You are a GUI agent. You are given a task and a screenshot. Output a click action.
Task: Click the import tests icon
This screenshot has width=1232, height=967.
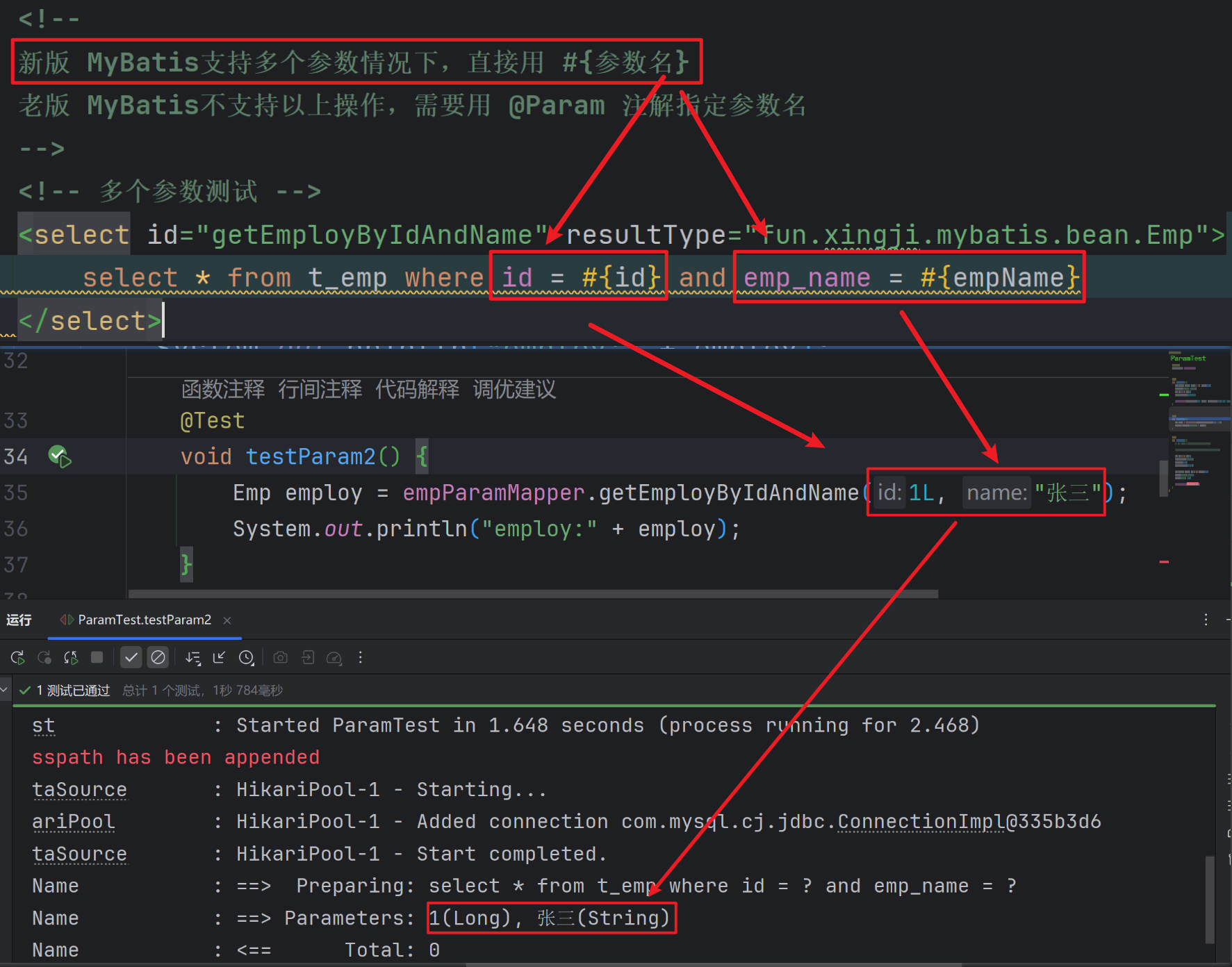point(308,657)
